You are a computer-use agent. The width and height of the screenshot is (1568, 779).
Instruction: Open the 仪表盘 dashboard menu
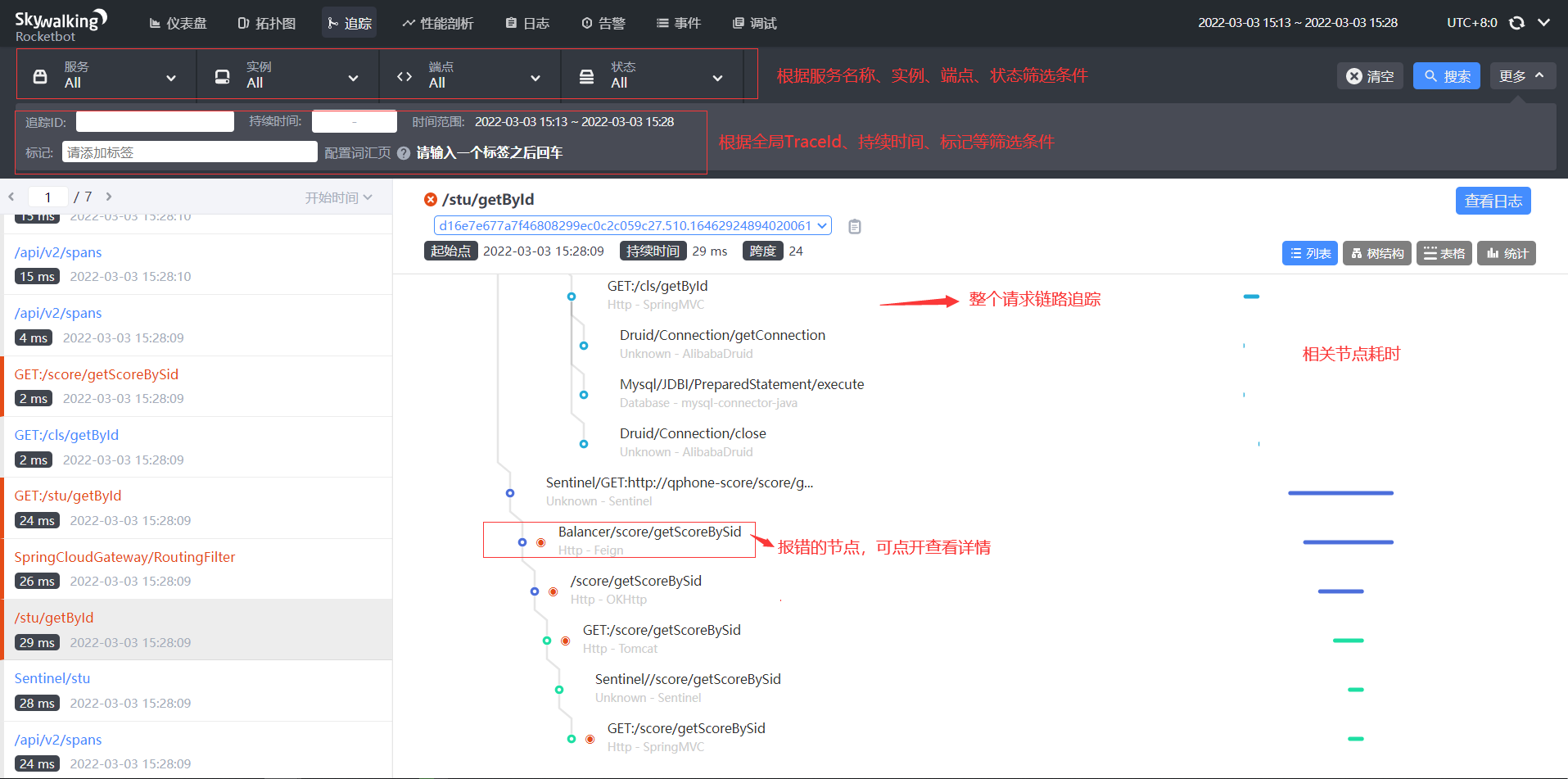(178, 23)
